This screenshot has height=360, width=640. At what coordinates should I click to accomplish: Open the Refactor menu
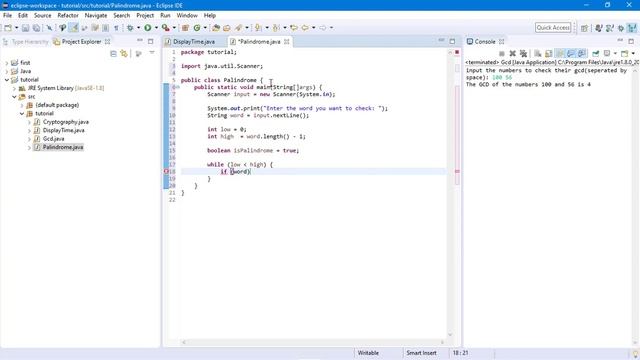click(x=68, y=16)
